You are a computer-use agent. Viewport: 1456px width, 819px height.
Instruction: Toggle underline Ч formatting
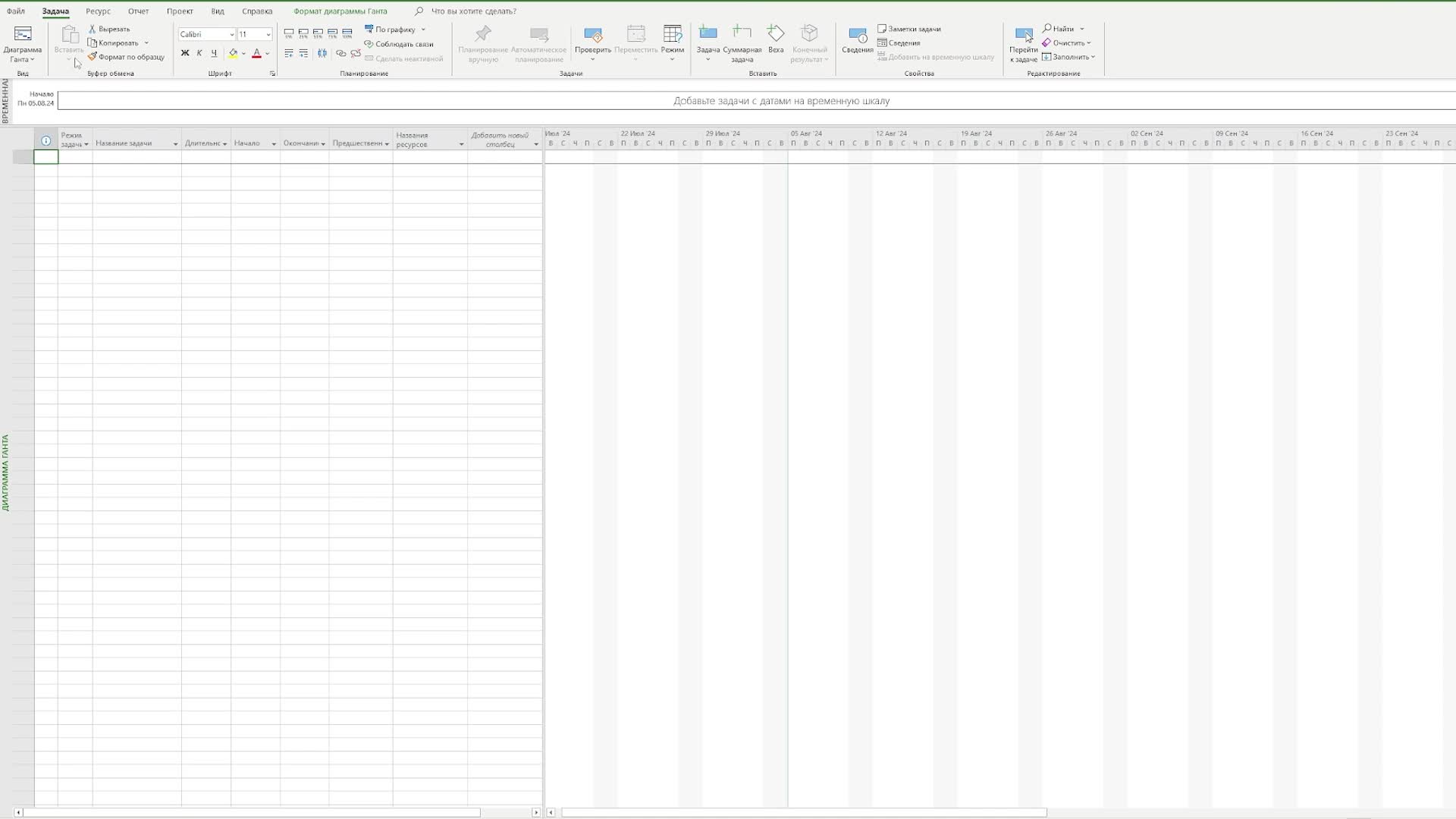pyautogui.click(x=214, y=53)
